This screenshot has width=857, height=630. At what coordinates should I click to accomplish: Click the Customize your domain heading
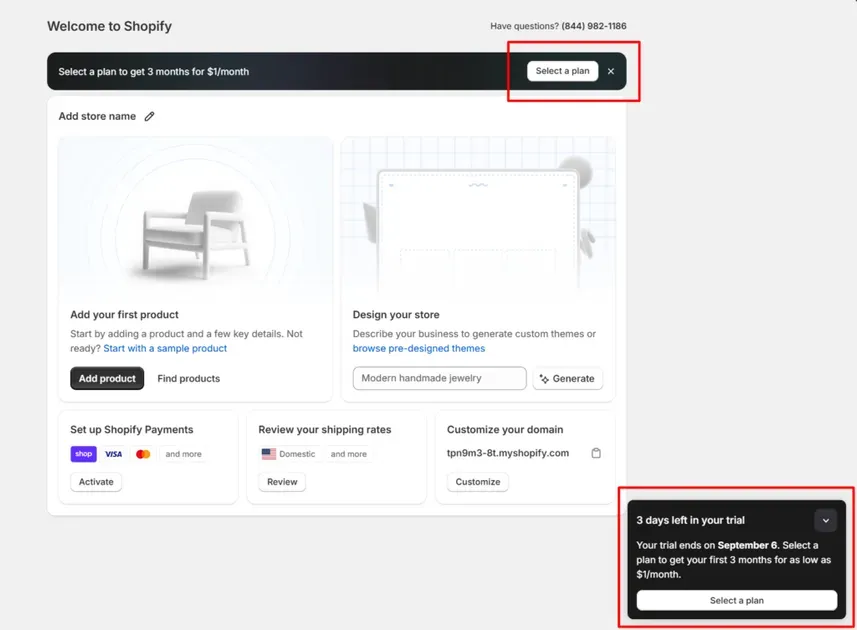[505, 429]
